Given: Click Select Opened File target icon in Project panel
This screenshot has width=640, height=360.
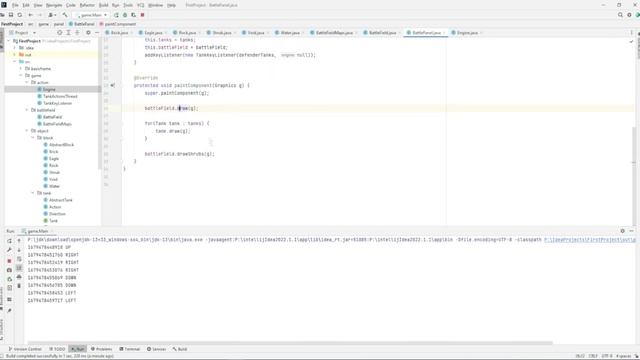Looking at the screenshot, I should point(60,33).
